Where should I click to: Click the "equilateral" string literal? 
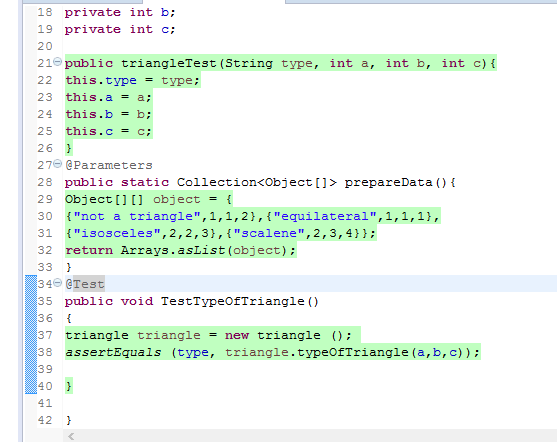click(325, 216)
